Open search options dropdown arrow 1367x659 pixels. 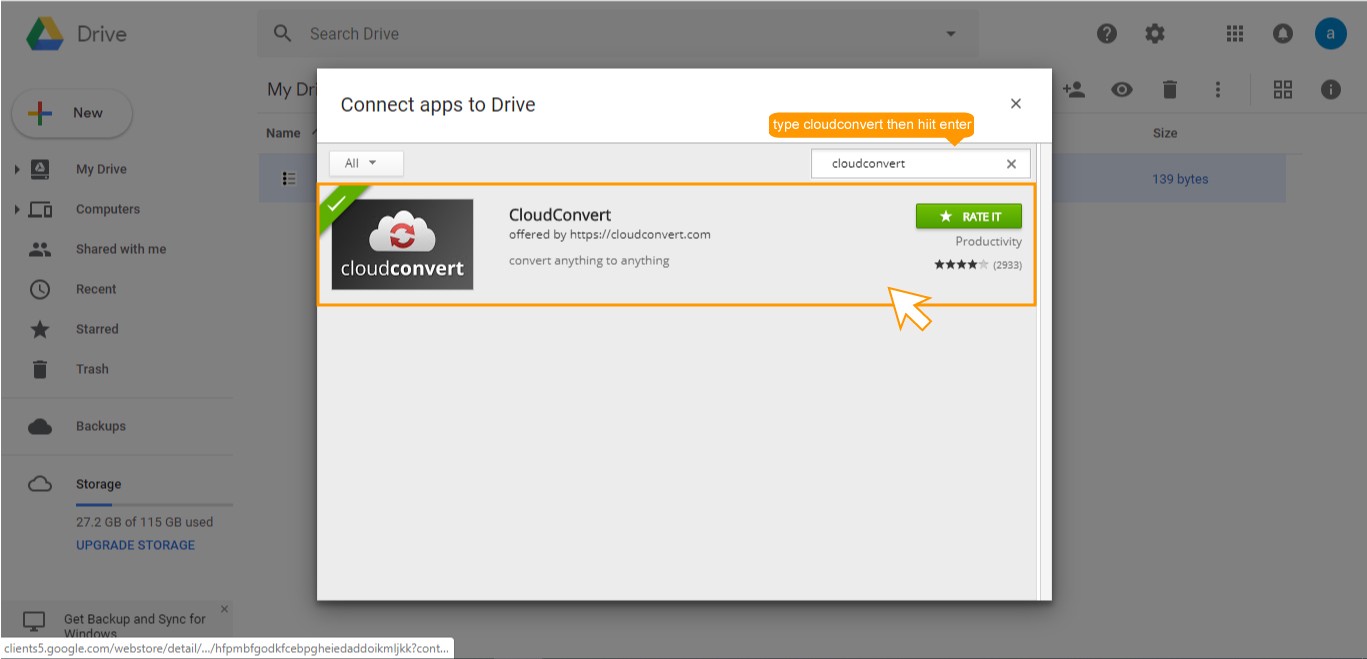[x=950, y=34]
